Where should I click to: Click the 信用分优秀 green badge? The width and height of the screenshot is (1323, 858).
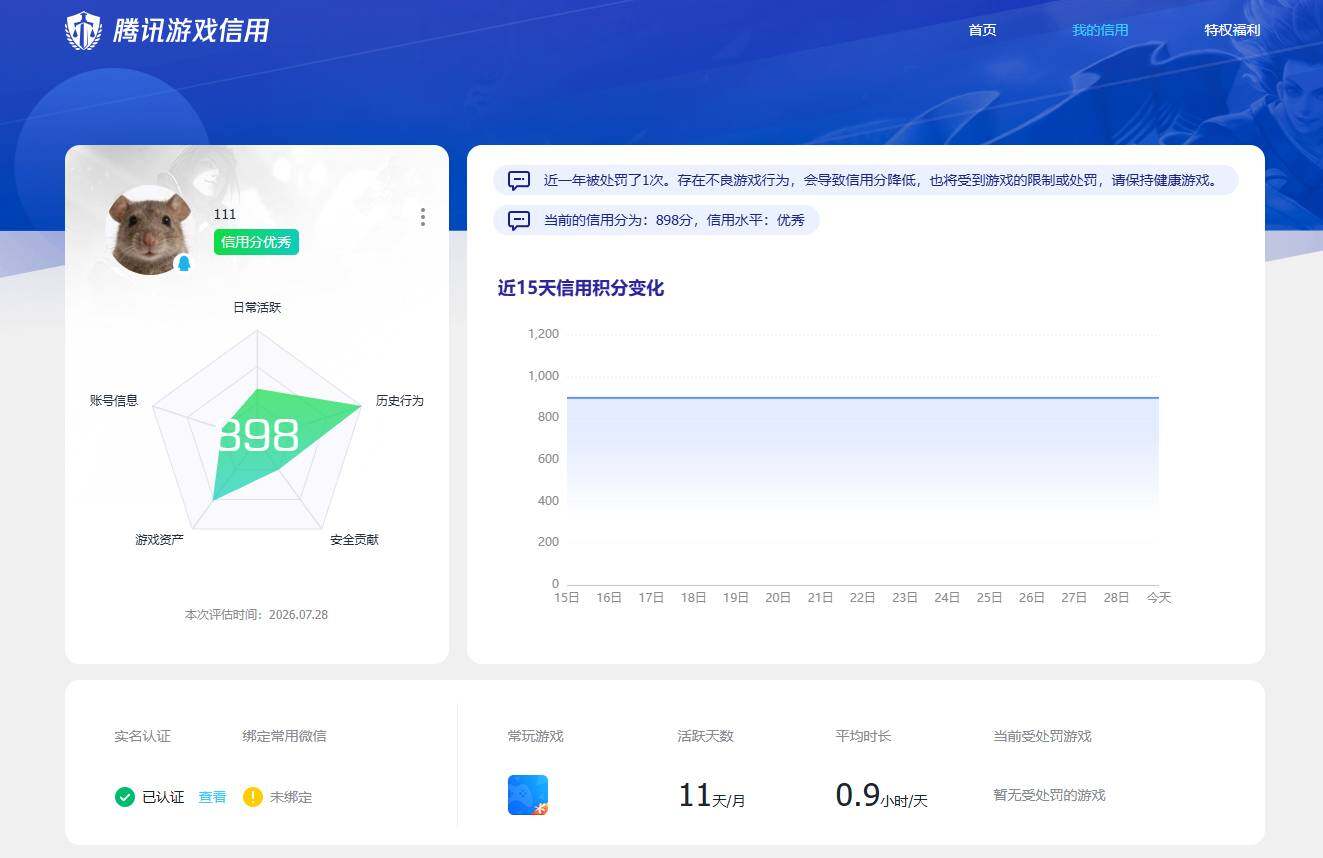click(256, 242)
